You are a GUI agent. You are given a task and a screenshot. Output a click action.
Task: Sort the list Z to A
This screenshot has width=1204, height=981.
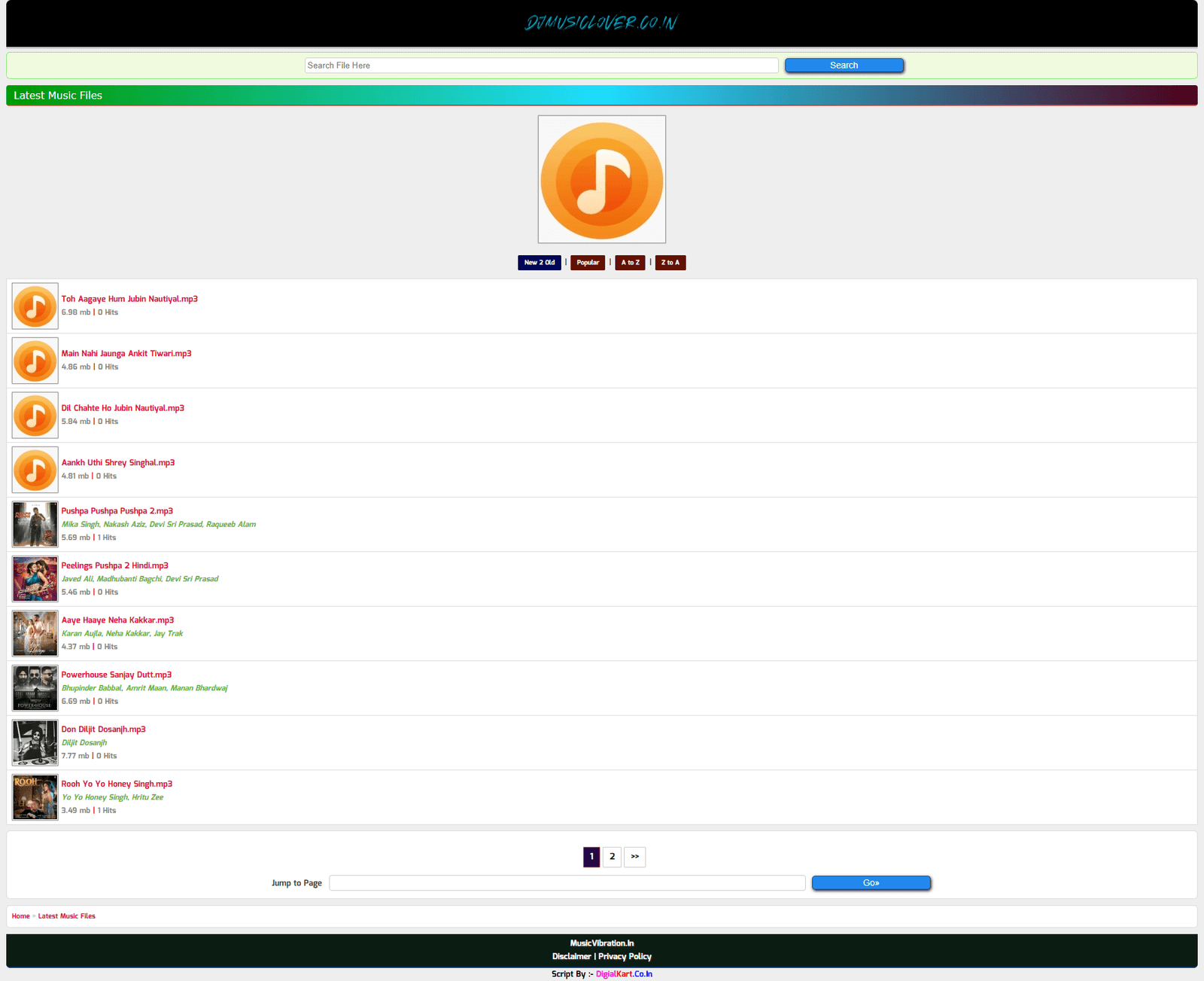pyautogui.click(x=670, y=263)
